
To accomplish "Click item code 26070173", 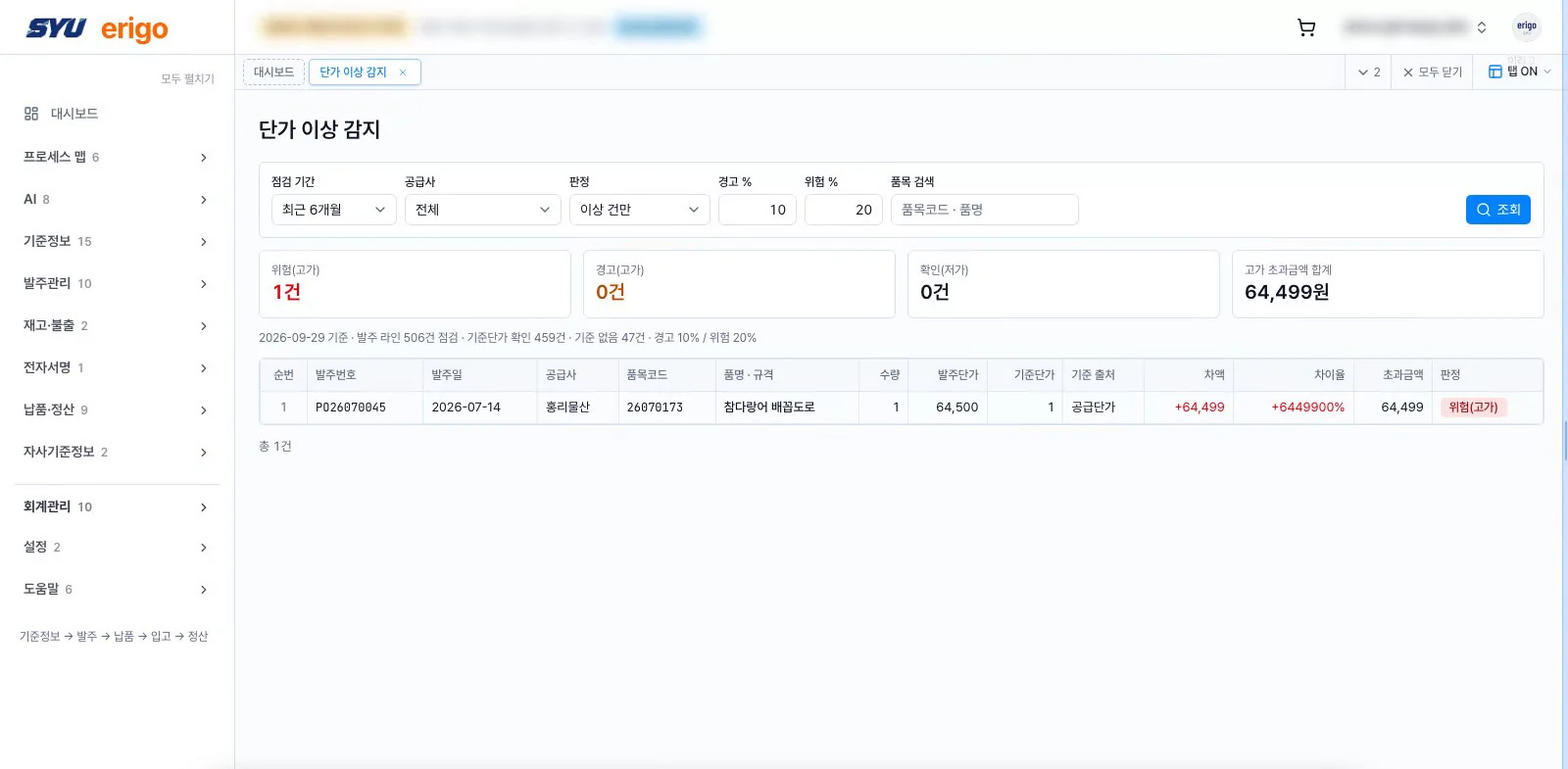I will point(655,408).
